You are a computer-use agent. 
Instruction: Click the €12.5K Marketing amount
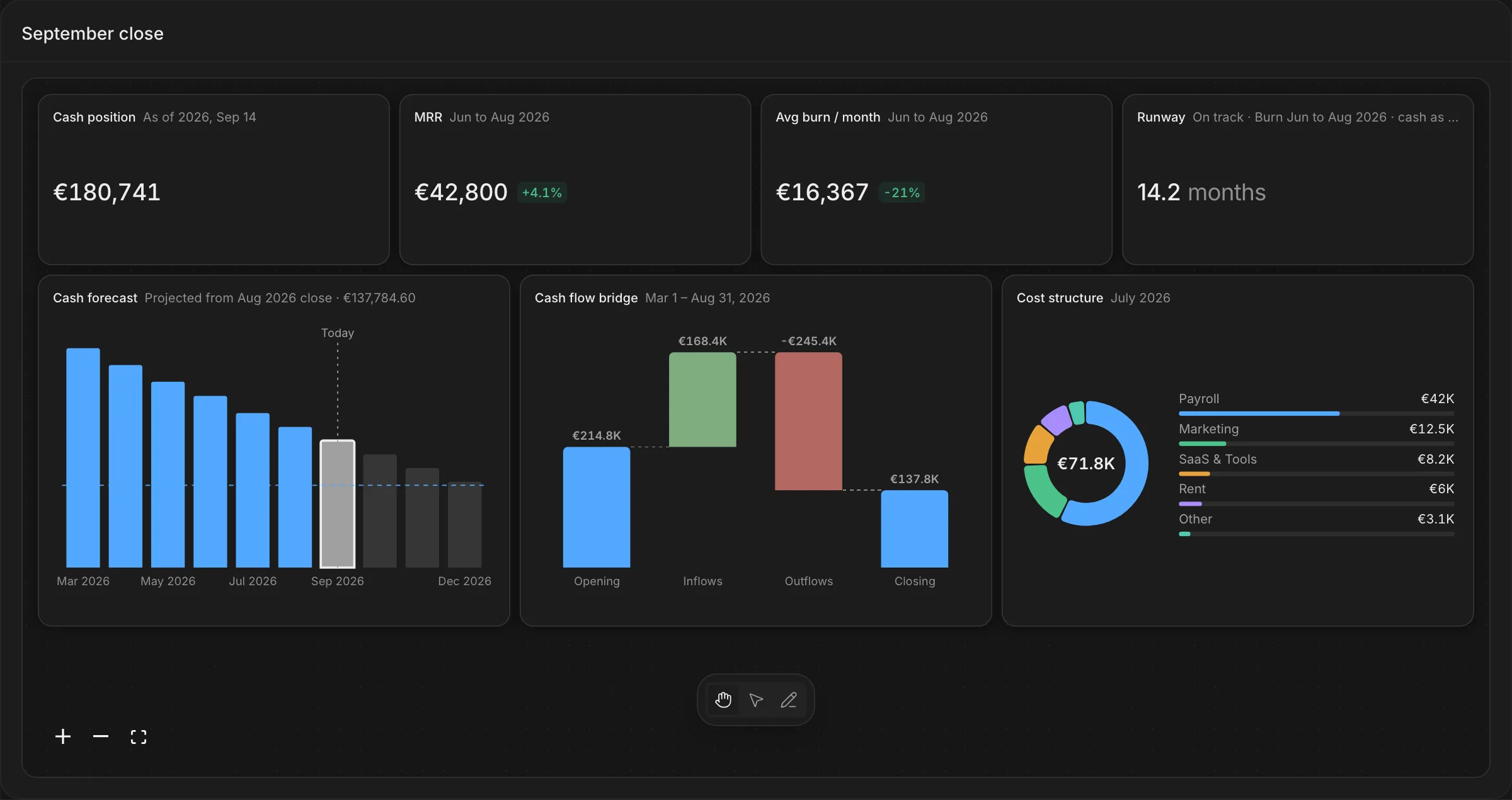1431,429
